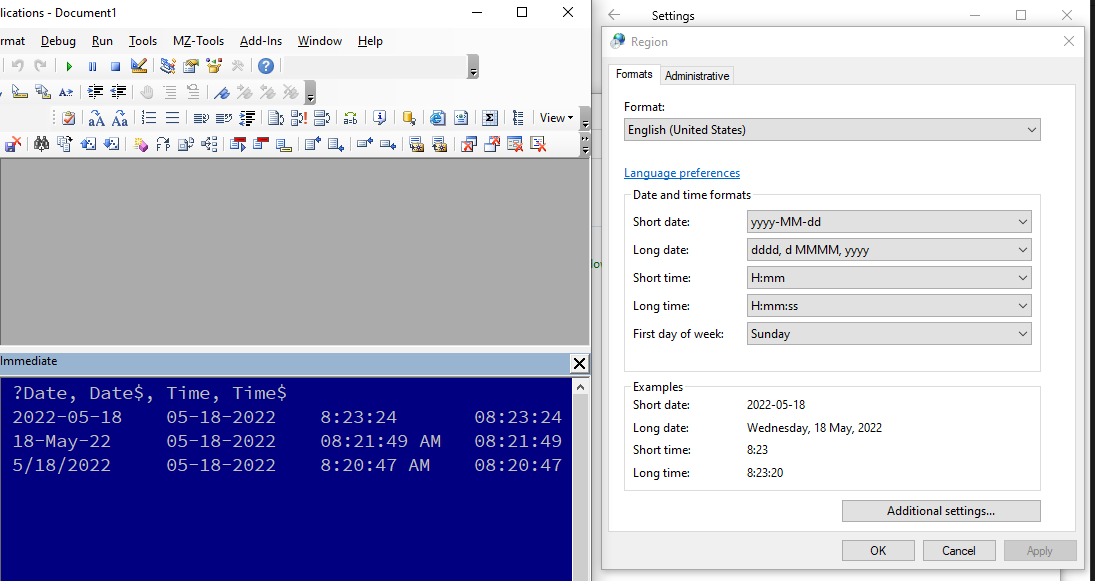Screen dimensions: 1095x581
Task: Launch the Object Browser icon
Action: point(213,66)
